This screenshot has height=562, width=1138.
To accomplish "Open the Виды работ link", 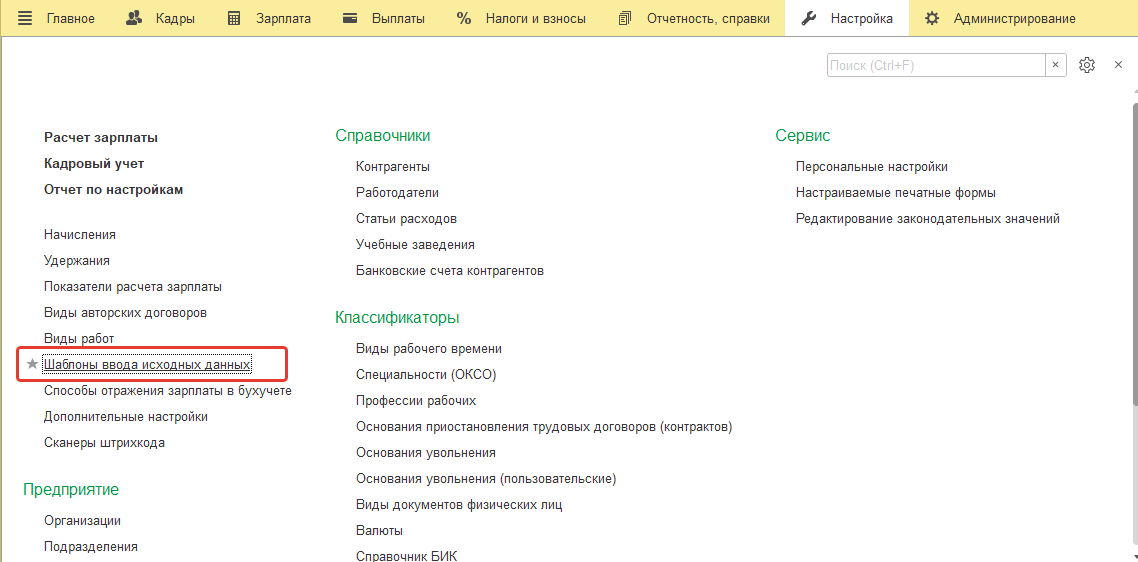I will click(x=79, y=338).
